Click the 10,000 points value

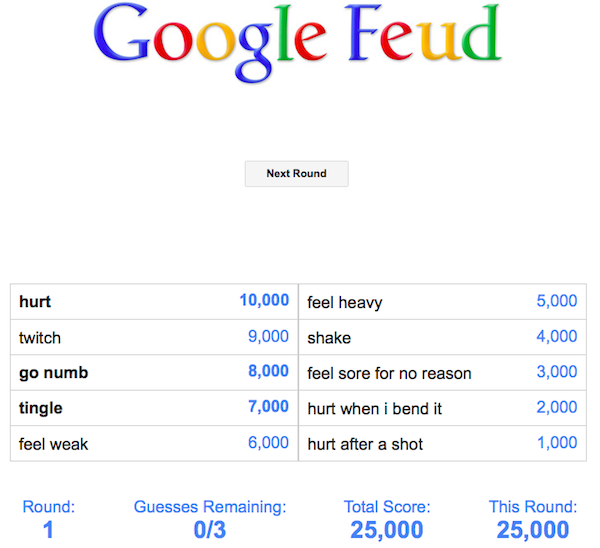(x=264, y=300)
